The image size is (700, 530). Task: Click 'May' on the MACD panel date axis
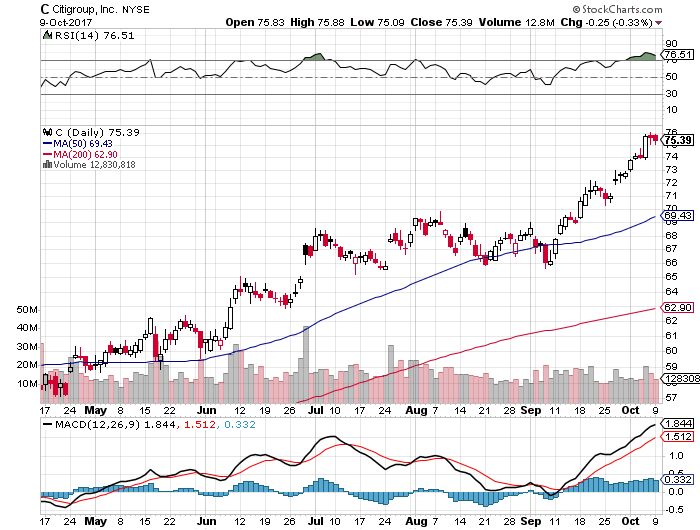(x=96, y=521)
